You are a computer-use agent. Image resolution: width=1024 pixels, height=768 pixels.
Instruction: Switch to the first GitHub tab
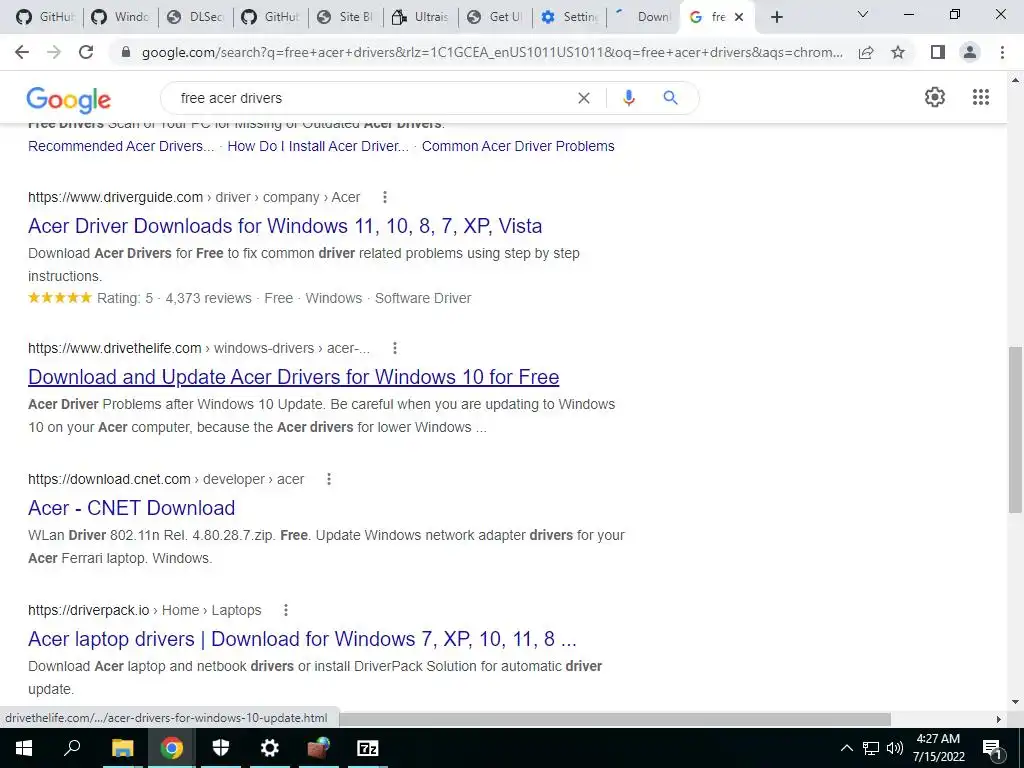pos(46,17)
